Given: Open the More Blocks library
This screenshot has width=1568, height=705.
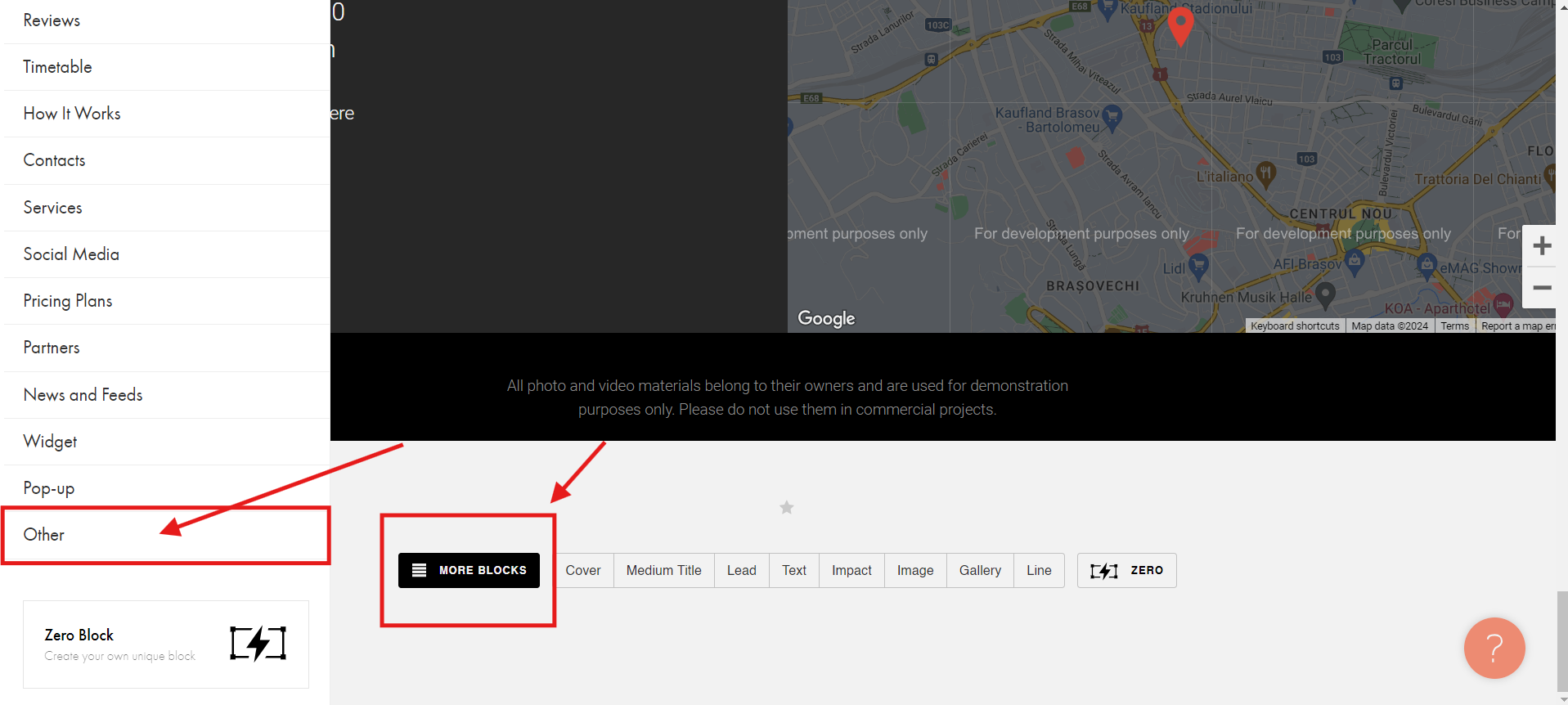Looking at the screenshot, I should click(x=469, y=570).
